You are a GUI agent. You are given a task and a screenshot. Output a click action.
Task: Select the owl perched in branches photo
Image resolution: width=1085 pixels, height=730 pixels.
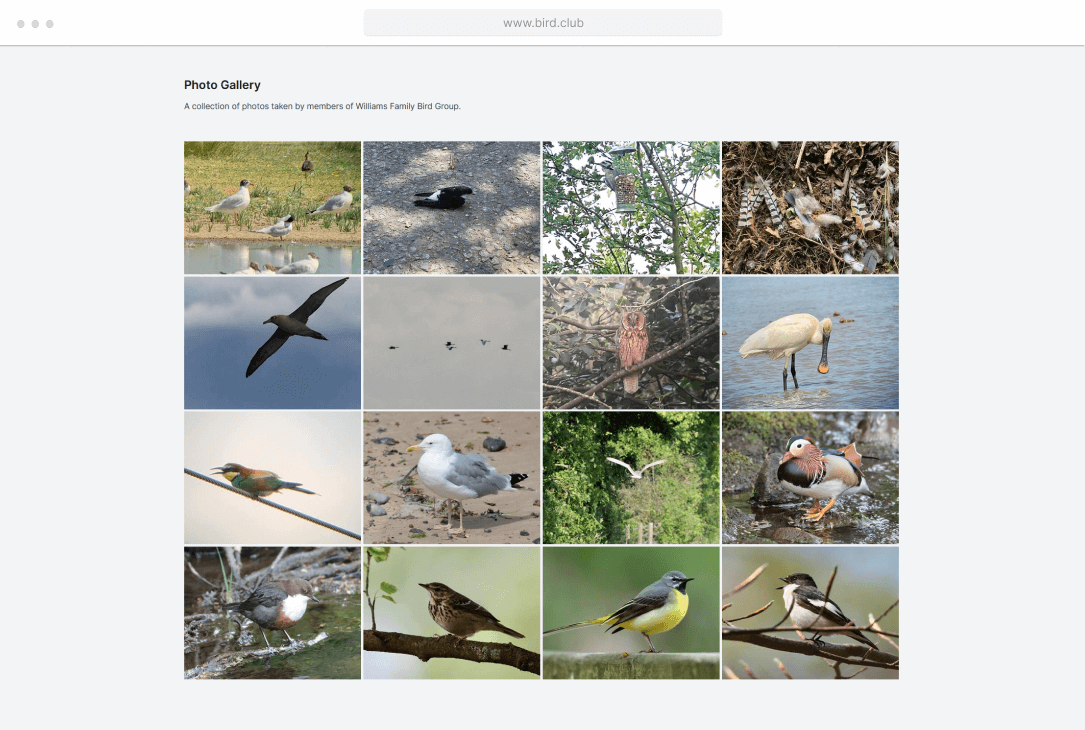coord(630,342)
